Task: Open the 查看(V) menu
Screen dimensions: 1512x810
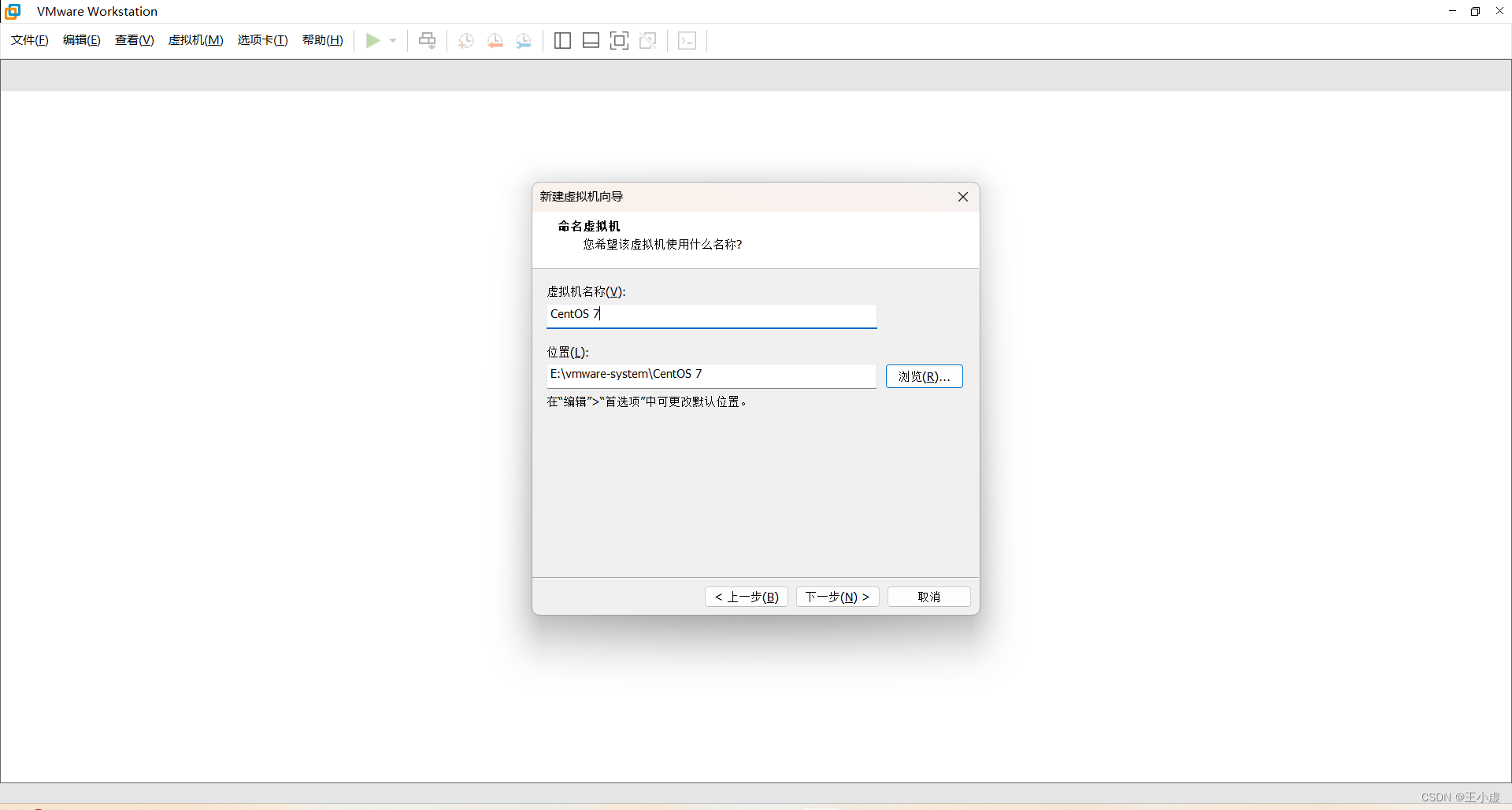Action: click(135, 40)
